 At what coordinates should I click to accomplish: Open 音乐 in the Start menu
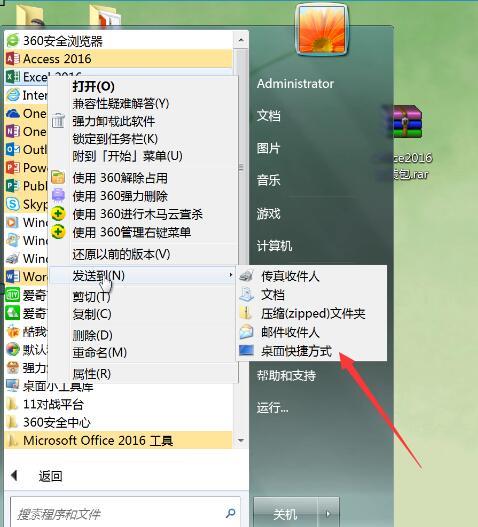coord(268,180)
